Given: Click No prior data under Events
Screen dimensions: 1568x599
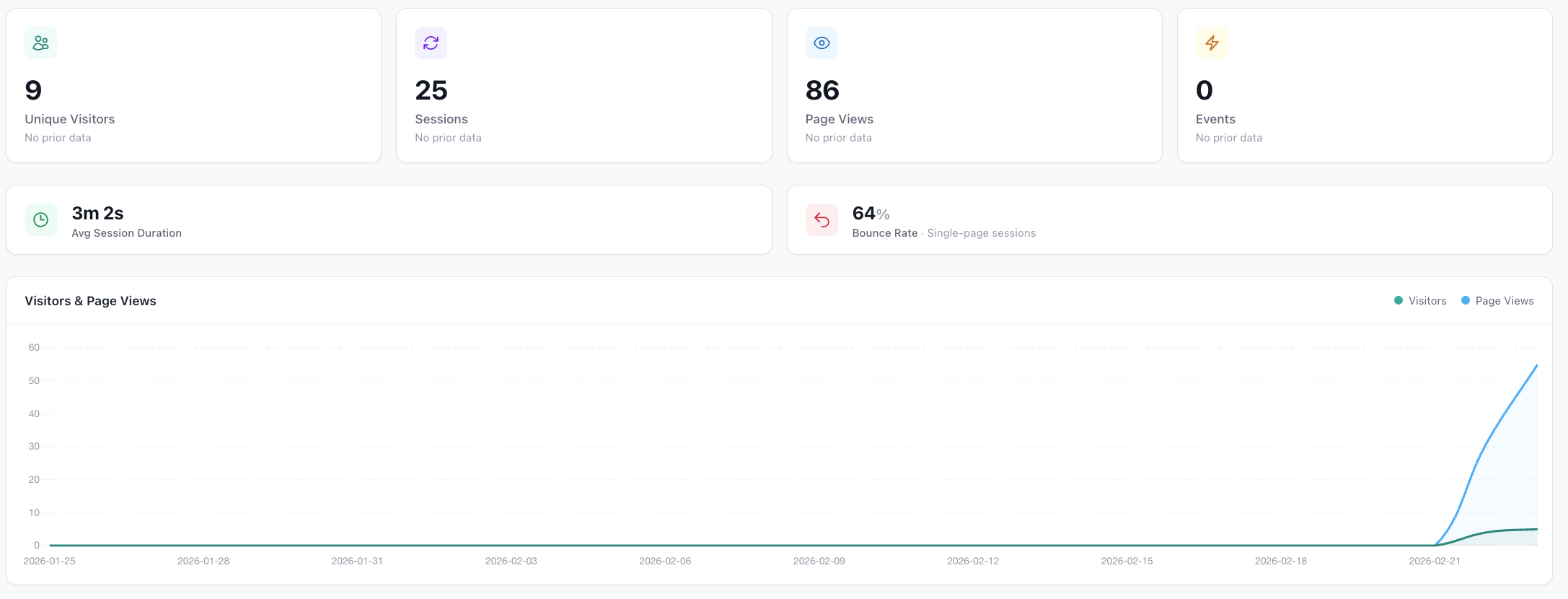Looking at the screenshot, I should pos(1229,138).
